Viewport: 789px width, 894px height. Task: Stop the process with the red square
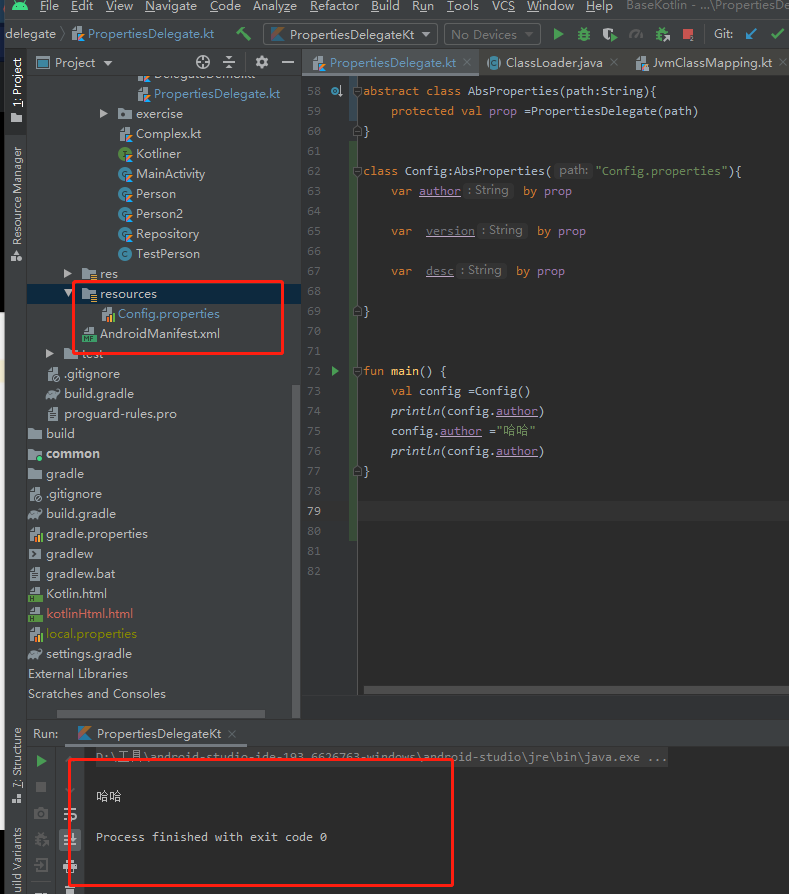(x=688, y=35)
